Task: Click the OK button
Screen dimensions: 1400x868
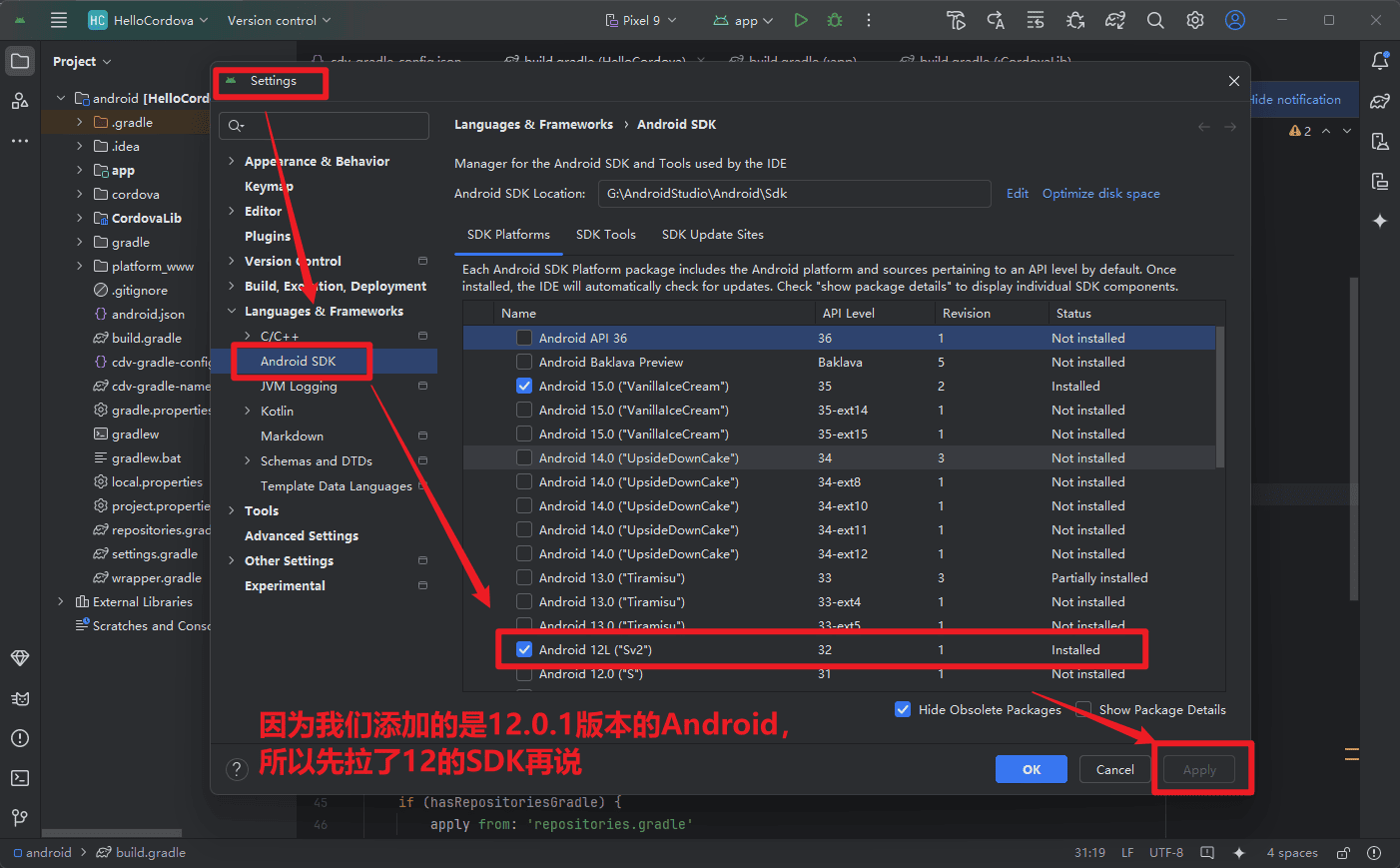Action: tap(1031, 769)
